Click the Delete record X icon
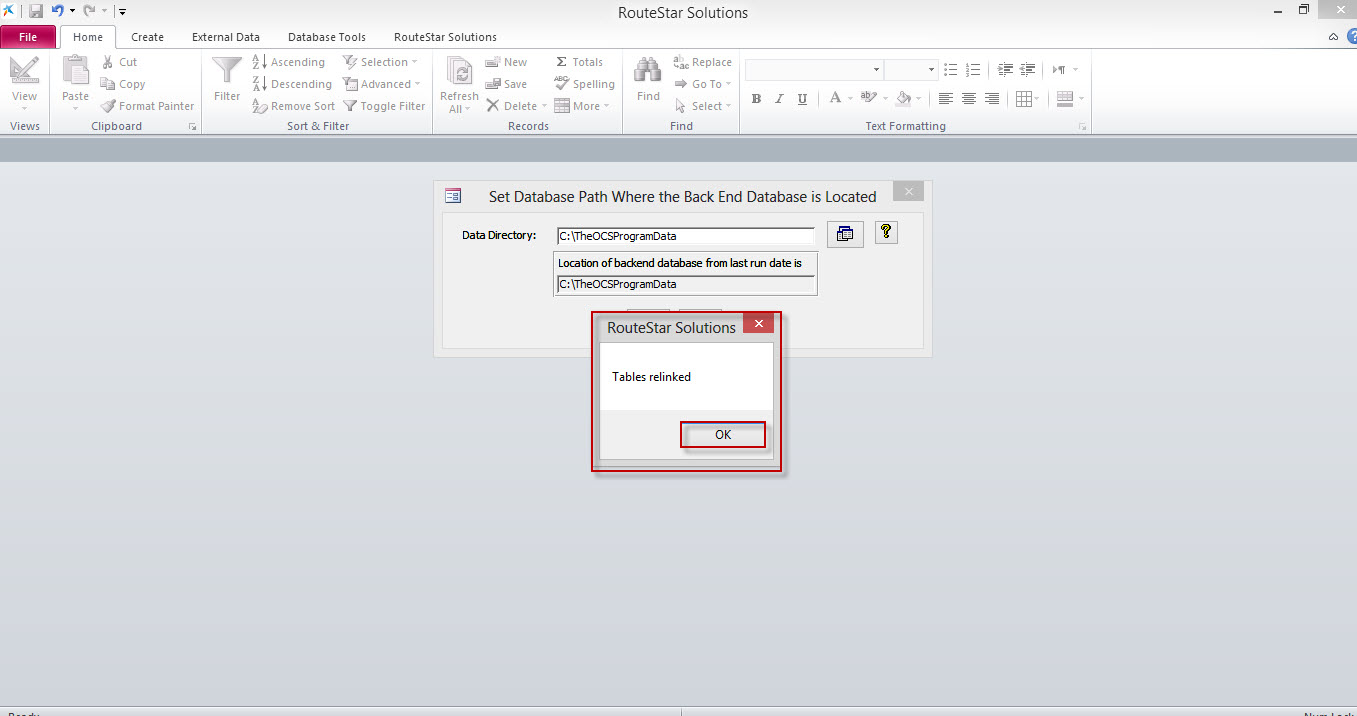 click(x=493, y=106)
